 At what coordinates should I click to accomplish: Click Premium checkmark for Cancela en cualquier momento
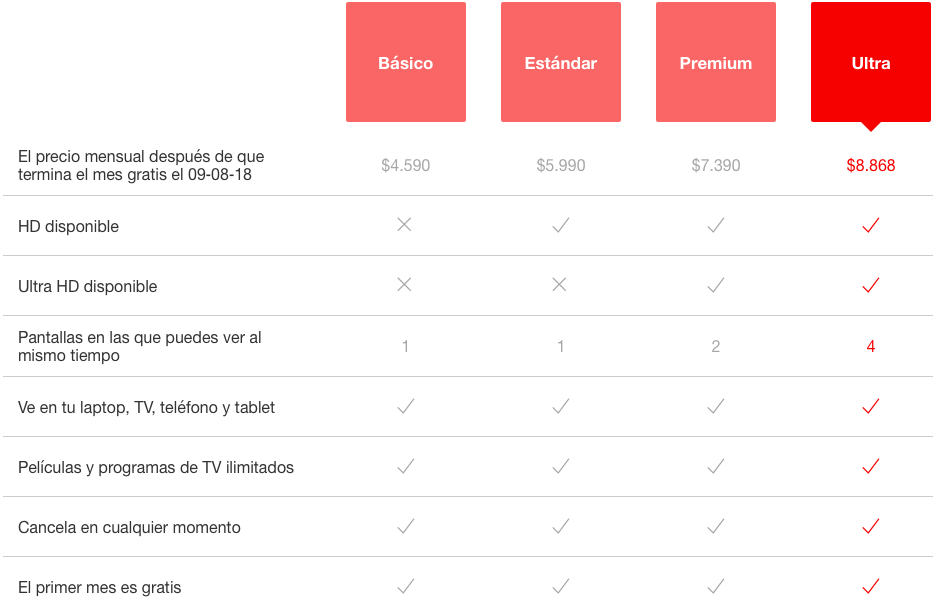click(715, 526)
